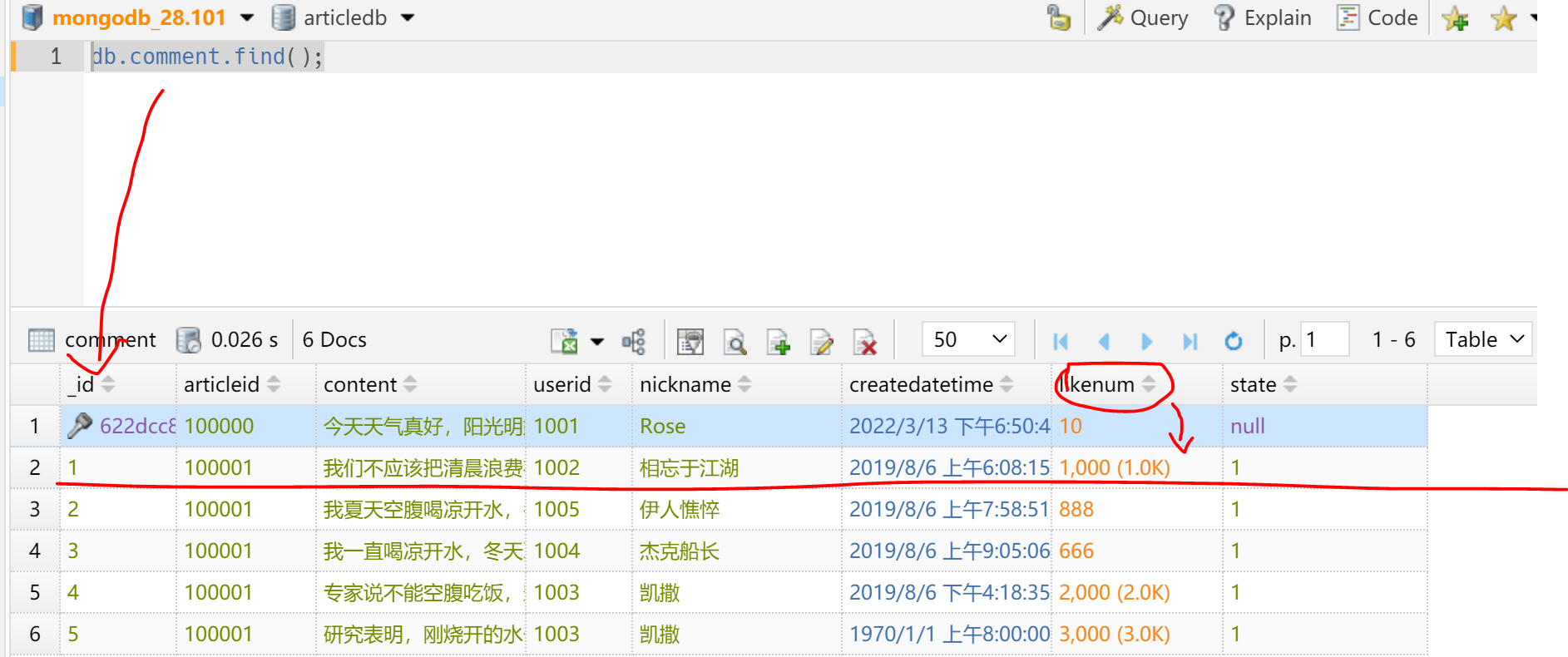Viewport: 1568px width, 657px height.
Task: Go to next results page
Action: 1146,341
